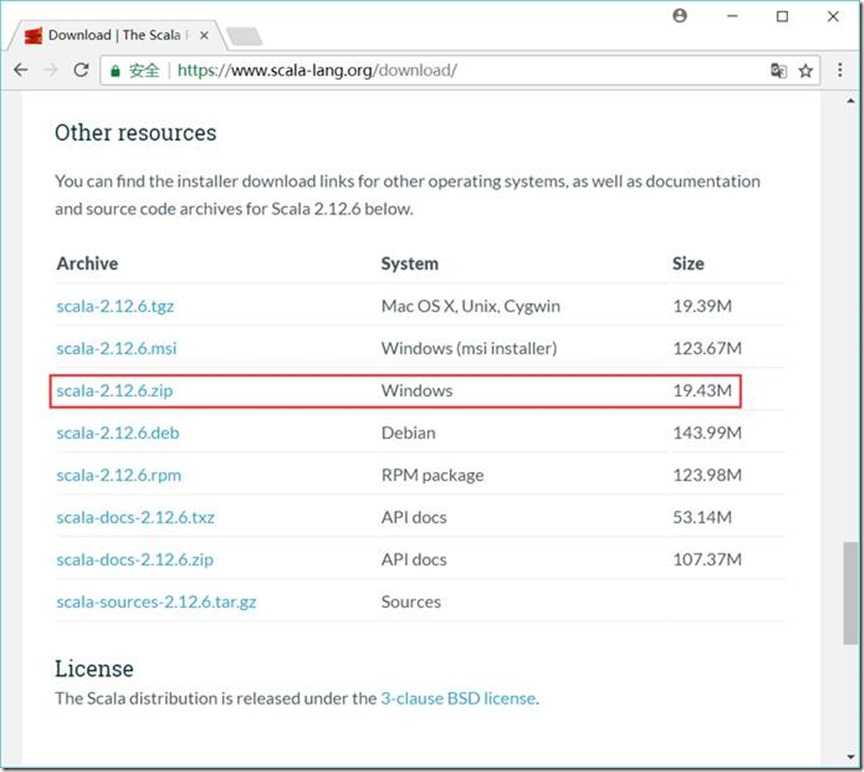Click the 'Windows (msi installer)' cell
The image size is (864, 772).
point(469,348)
